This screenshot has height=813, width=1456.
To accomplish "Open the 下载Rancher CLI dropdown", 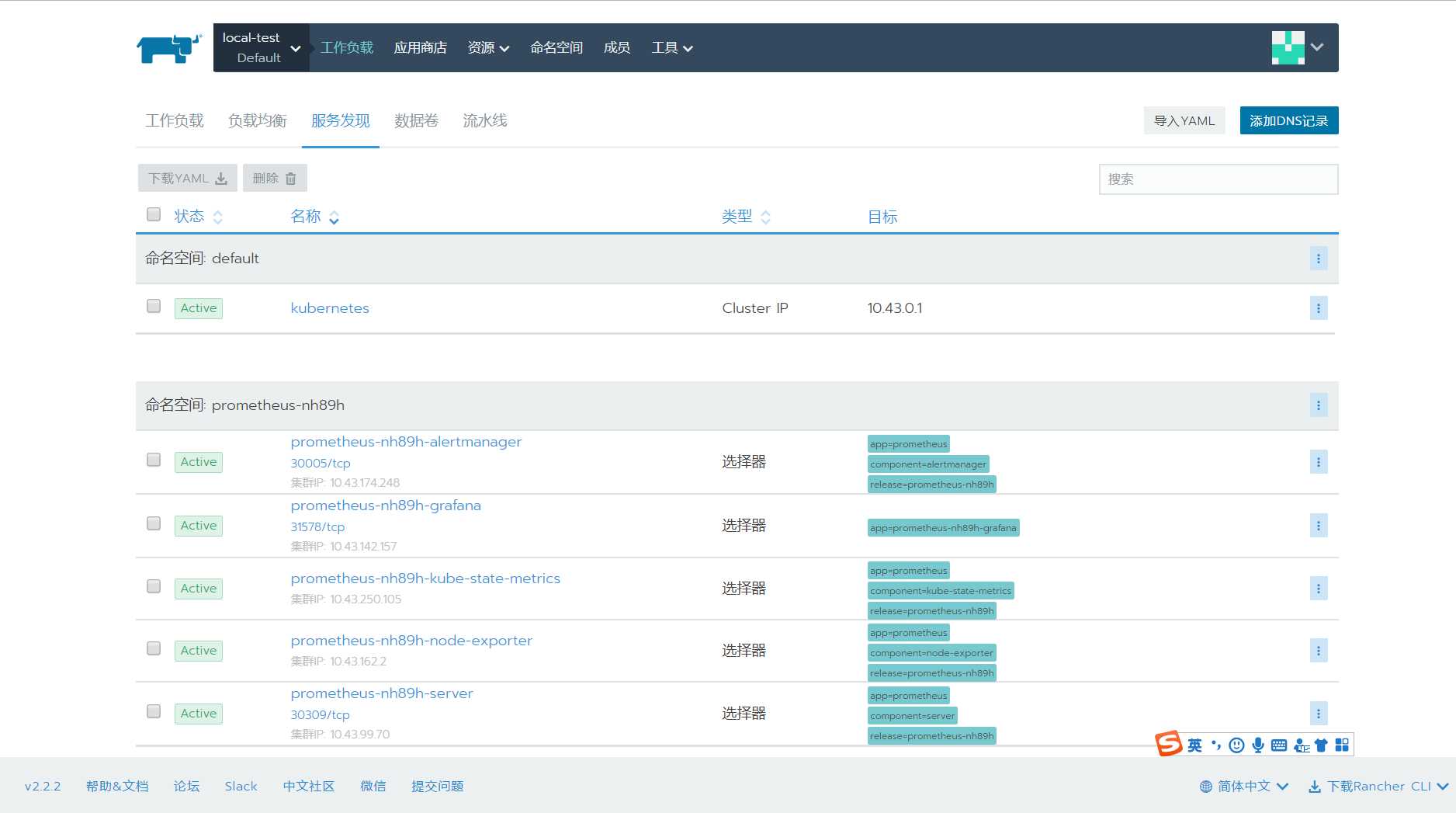I will pos(1378,786).
